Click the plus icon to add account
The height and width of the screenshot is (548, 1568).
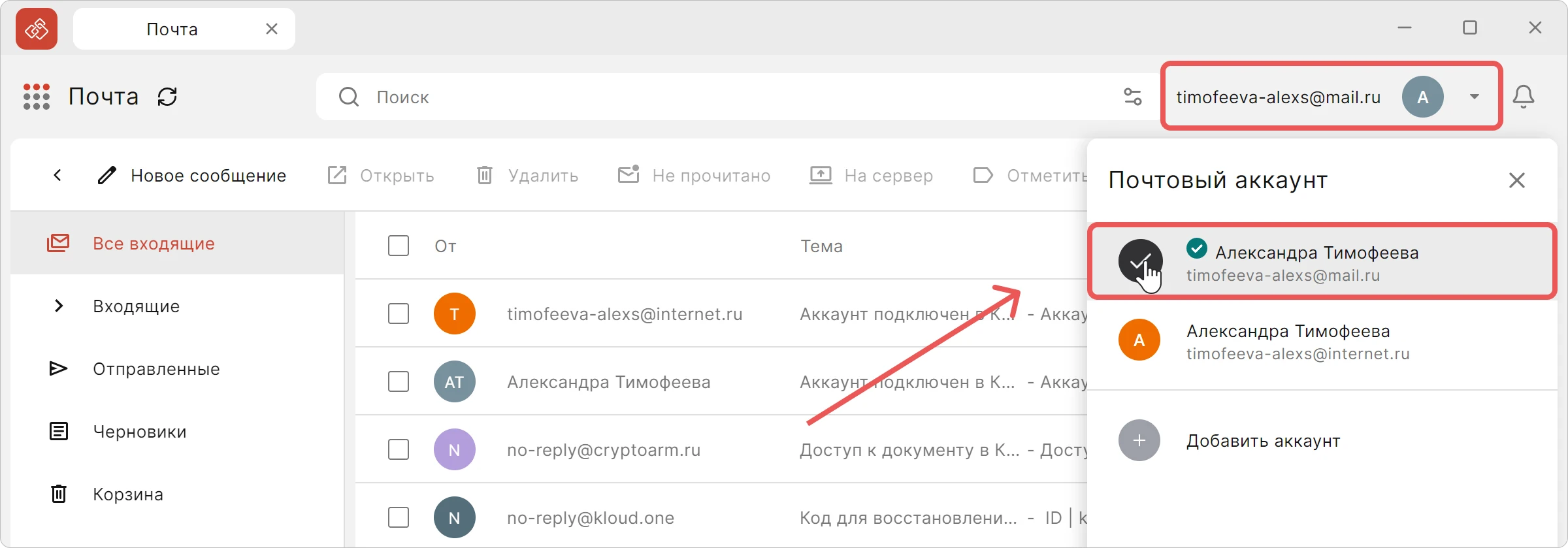pyautogui.click(x=1139, y=440)
